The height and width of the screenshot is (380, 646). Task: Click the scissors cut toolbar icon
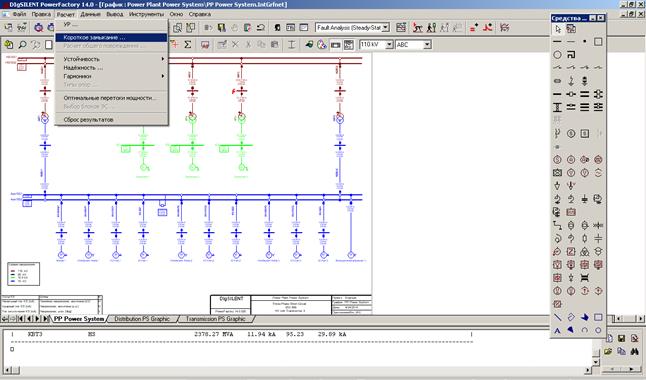248,45
